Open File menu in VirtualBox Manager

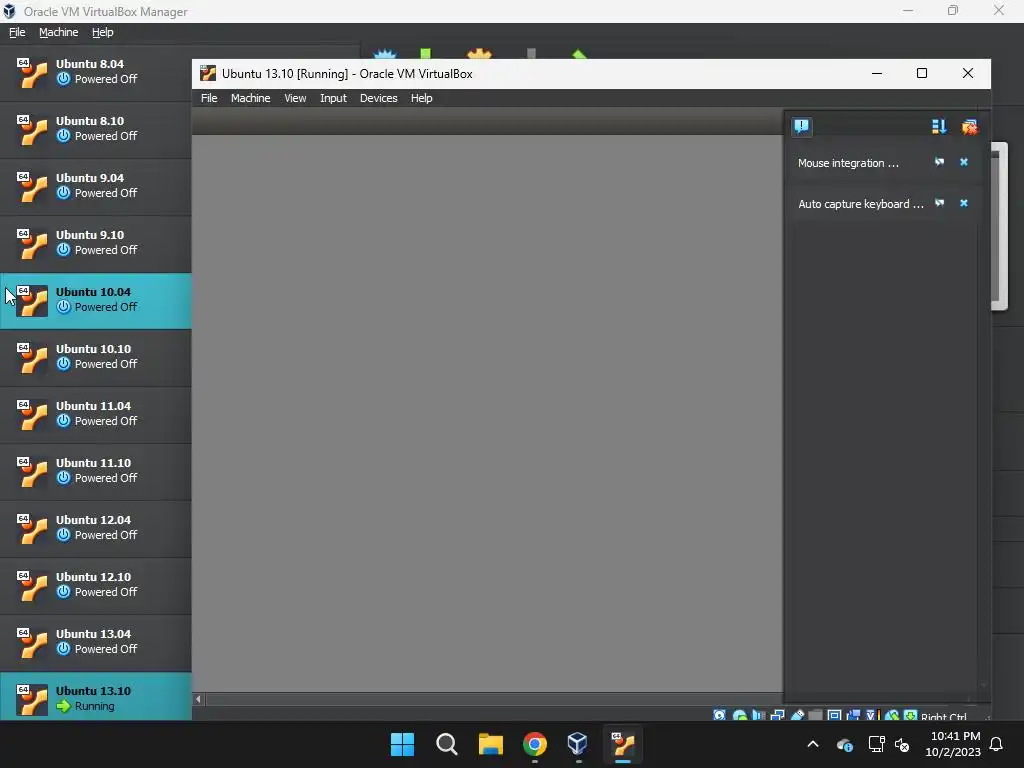point(17,32)
